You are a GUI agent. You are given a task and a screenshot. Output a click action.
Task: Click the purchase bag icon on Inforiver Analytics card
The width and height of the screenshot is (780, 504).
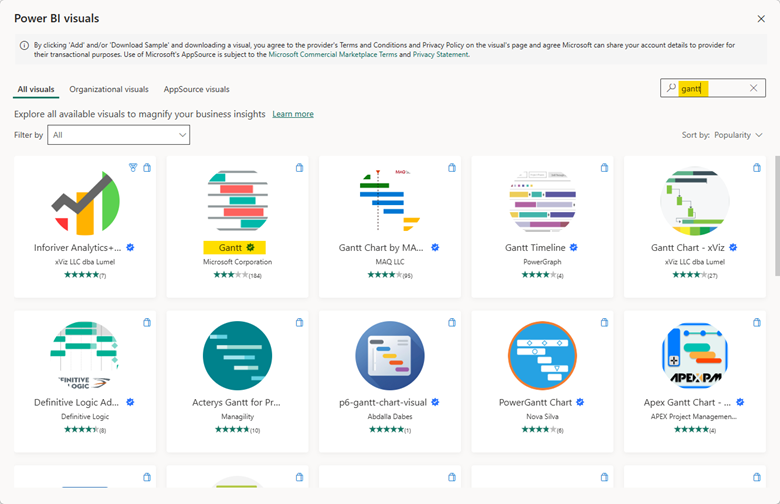(147, 168)
